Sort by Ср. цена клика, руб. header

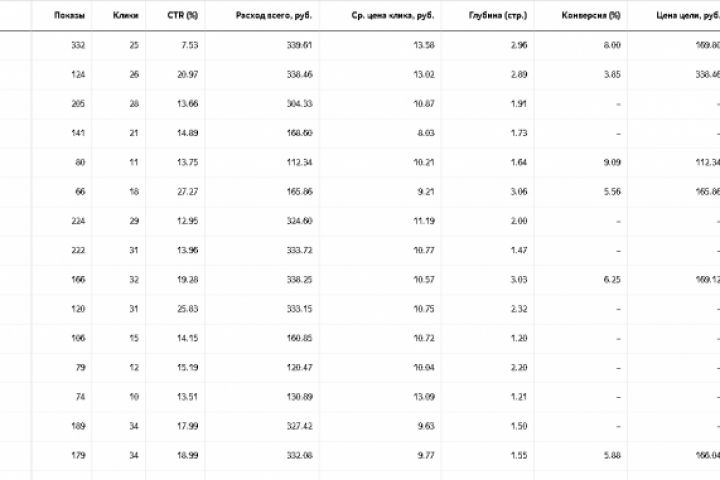[x=394, y=16]
